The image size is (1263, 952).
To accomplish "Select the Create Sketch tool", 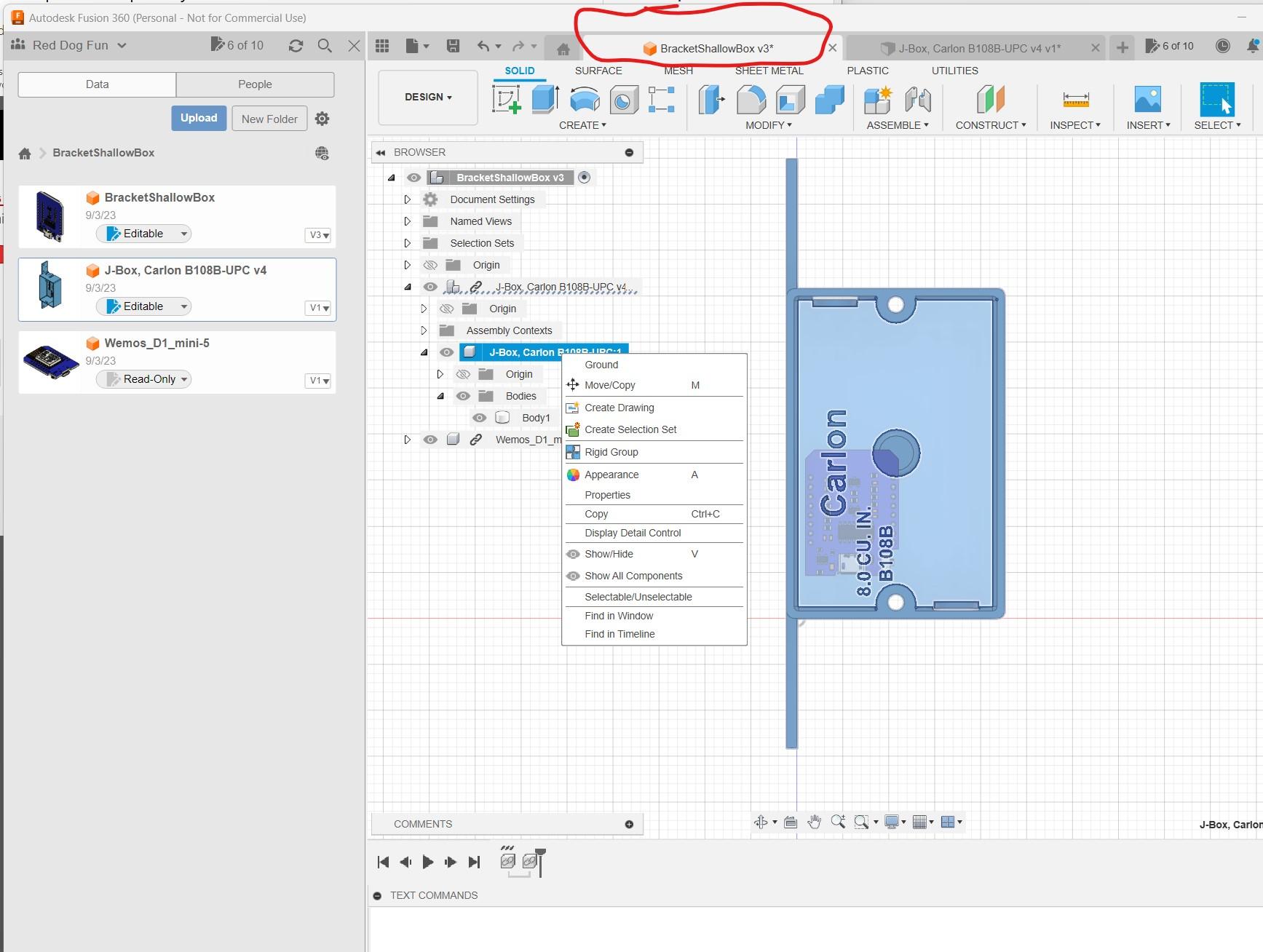I will [x=506, y=99].
